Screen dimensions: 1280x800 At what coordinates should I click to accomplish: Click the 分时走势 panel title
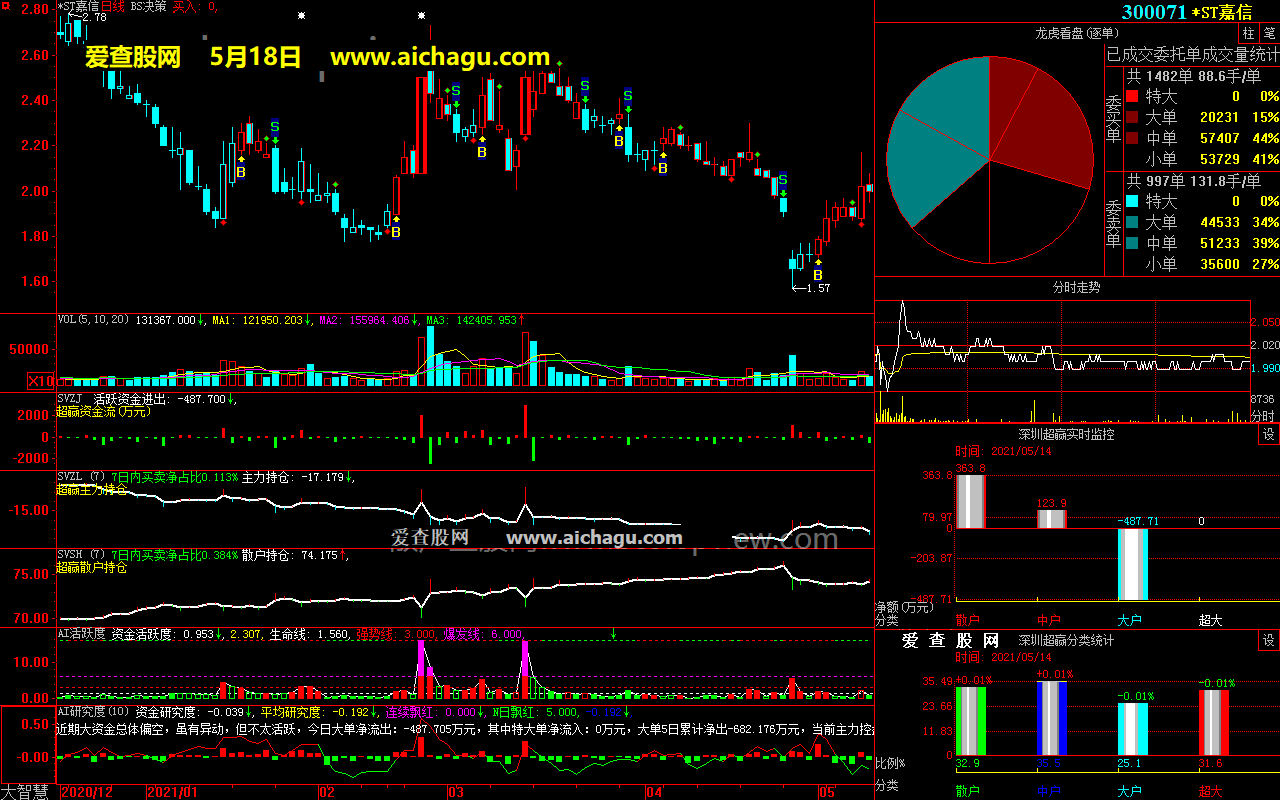coord(1076,287)
